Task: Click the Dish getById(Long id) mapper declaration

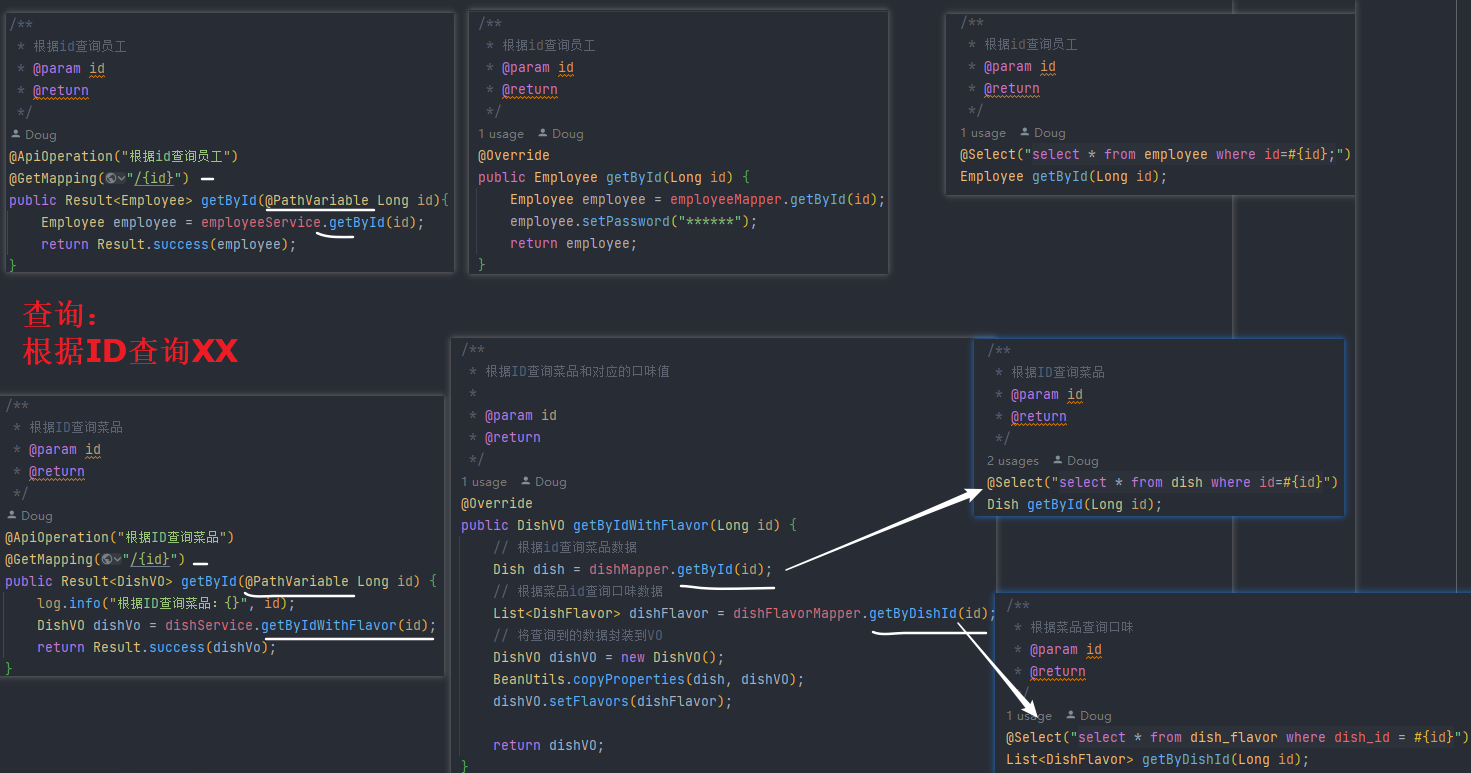Action: 1075,504
